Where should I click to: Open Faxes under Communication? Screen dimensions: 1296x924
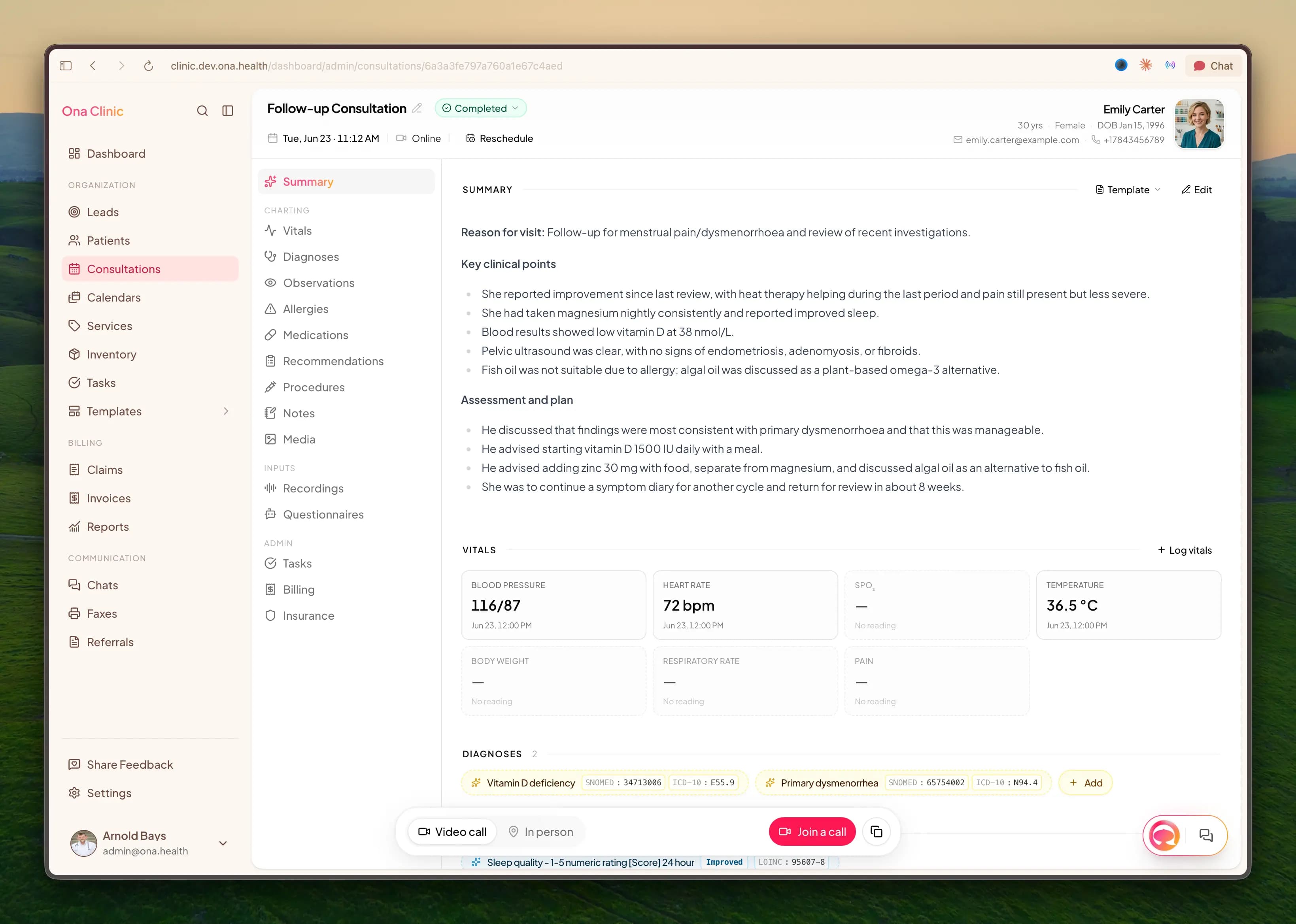click(150, 614)
